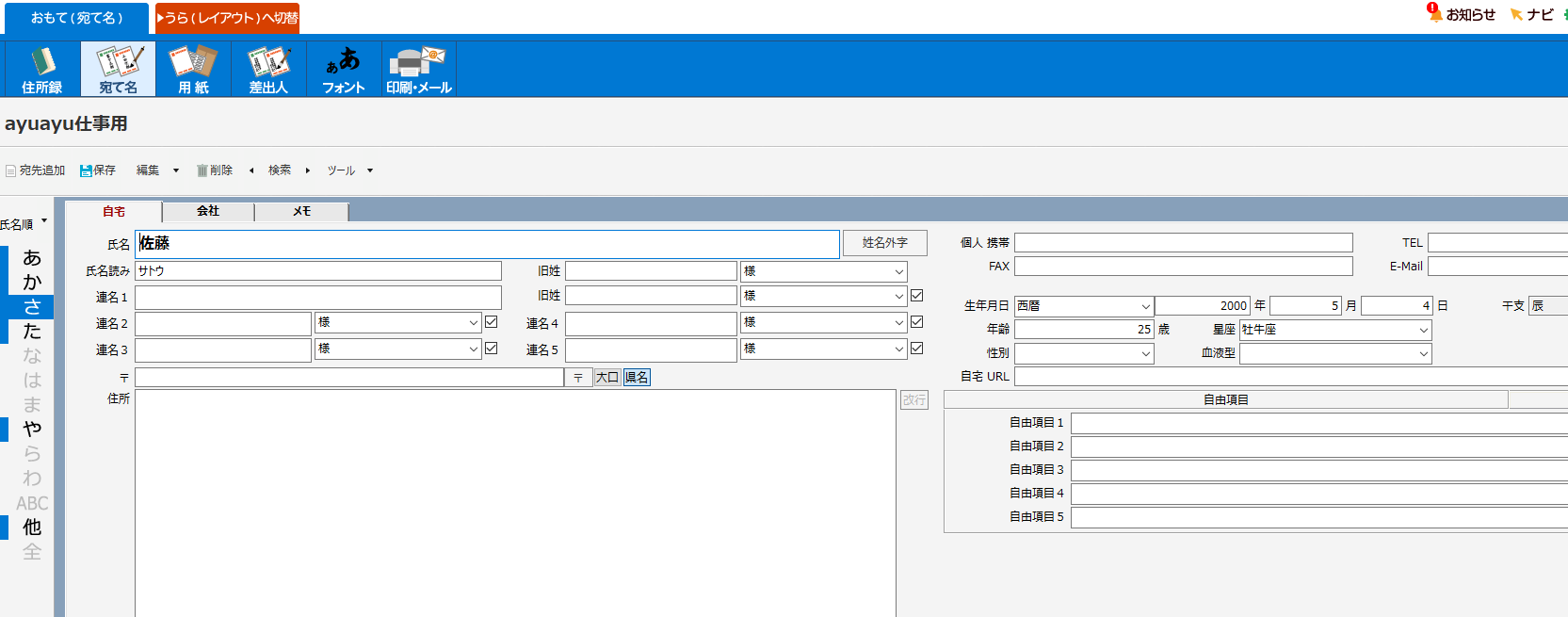Click the 印刷・メール print icon
Image resolution: width=1568 pixels, height=617 pixels.
pos(418,62)
